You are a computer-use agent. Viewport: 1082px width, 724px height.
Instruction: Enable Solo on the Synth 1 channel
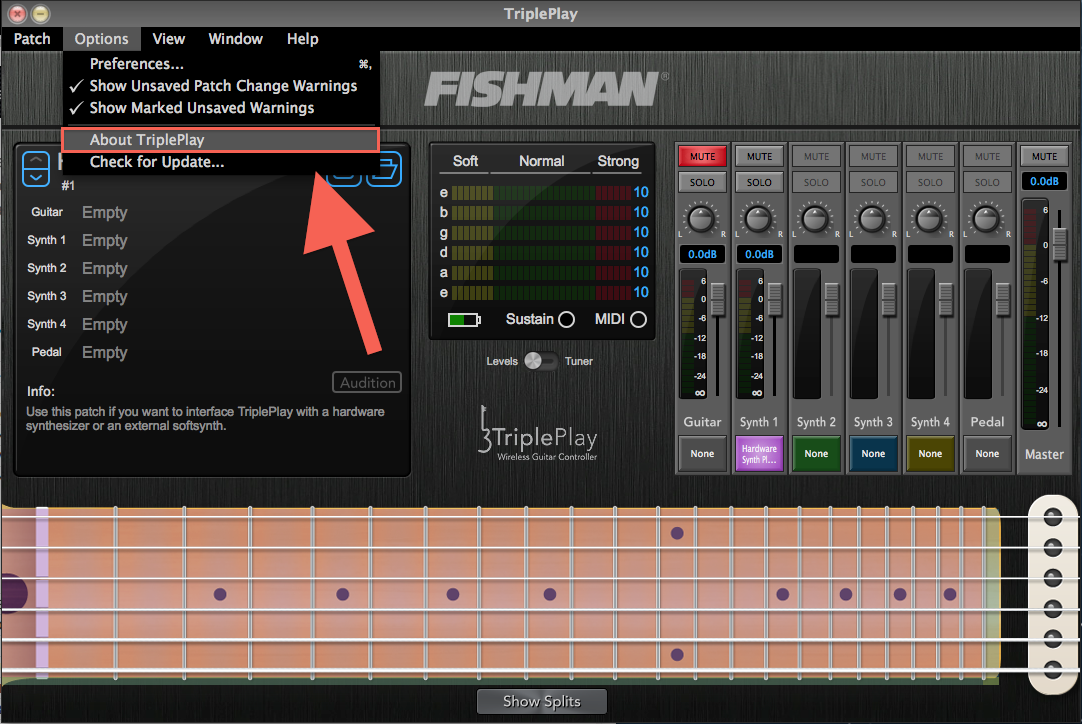[759, 181]
